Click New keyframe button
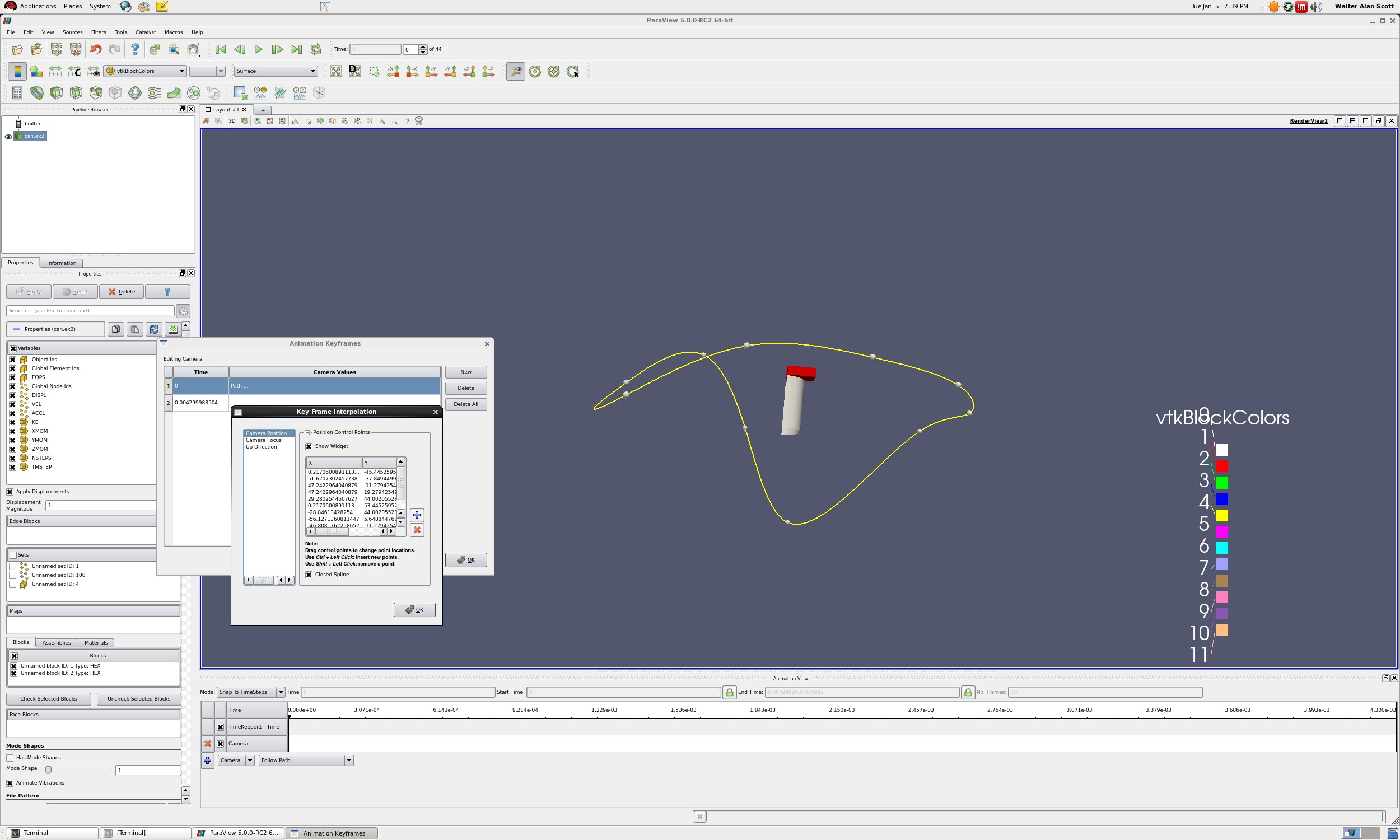This screenshot has width=1400, height=840. click(466, 372)
